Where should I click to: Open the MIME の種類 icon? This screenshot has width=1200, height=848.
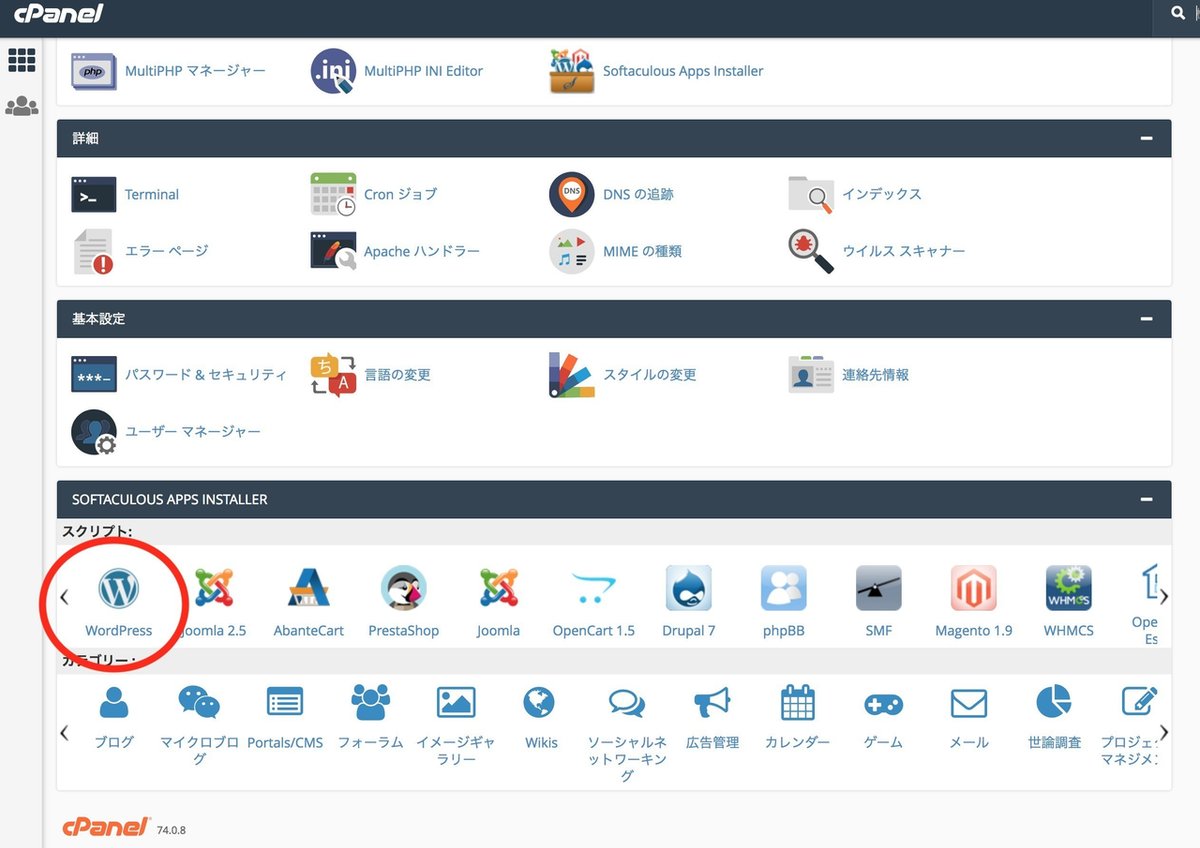[572, 251]
